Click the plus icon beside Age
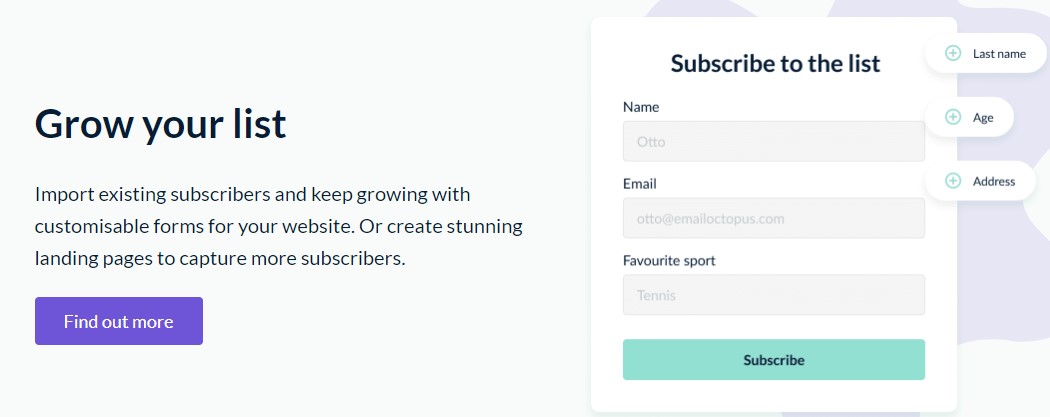The height and width of the screenshot is (417, 1050). pos(952,117)
